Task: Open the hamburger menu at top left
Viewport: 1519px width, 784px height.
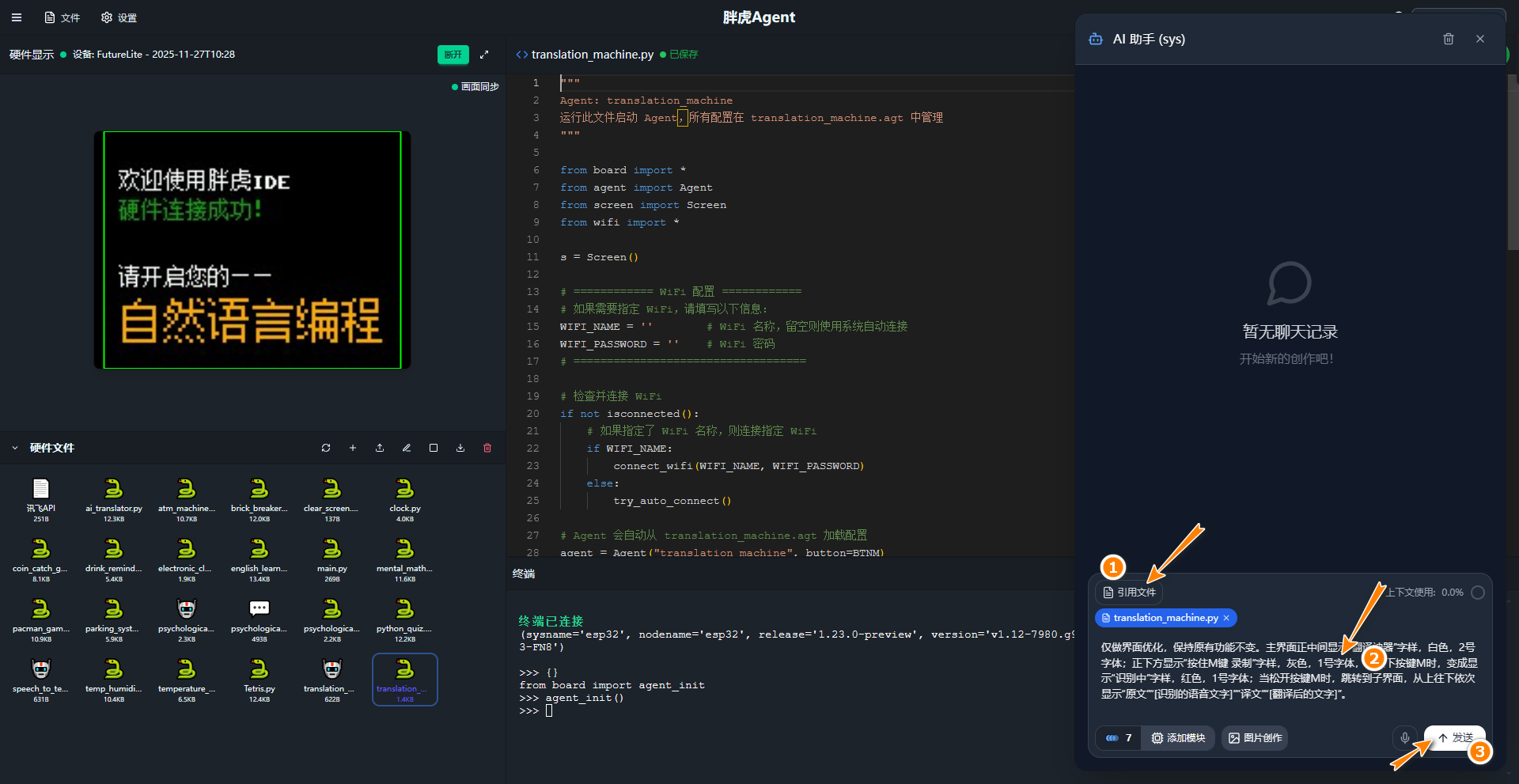Action: pos(17,17)
